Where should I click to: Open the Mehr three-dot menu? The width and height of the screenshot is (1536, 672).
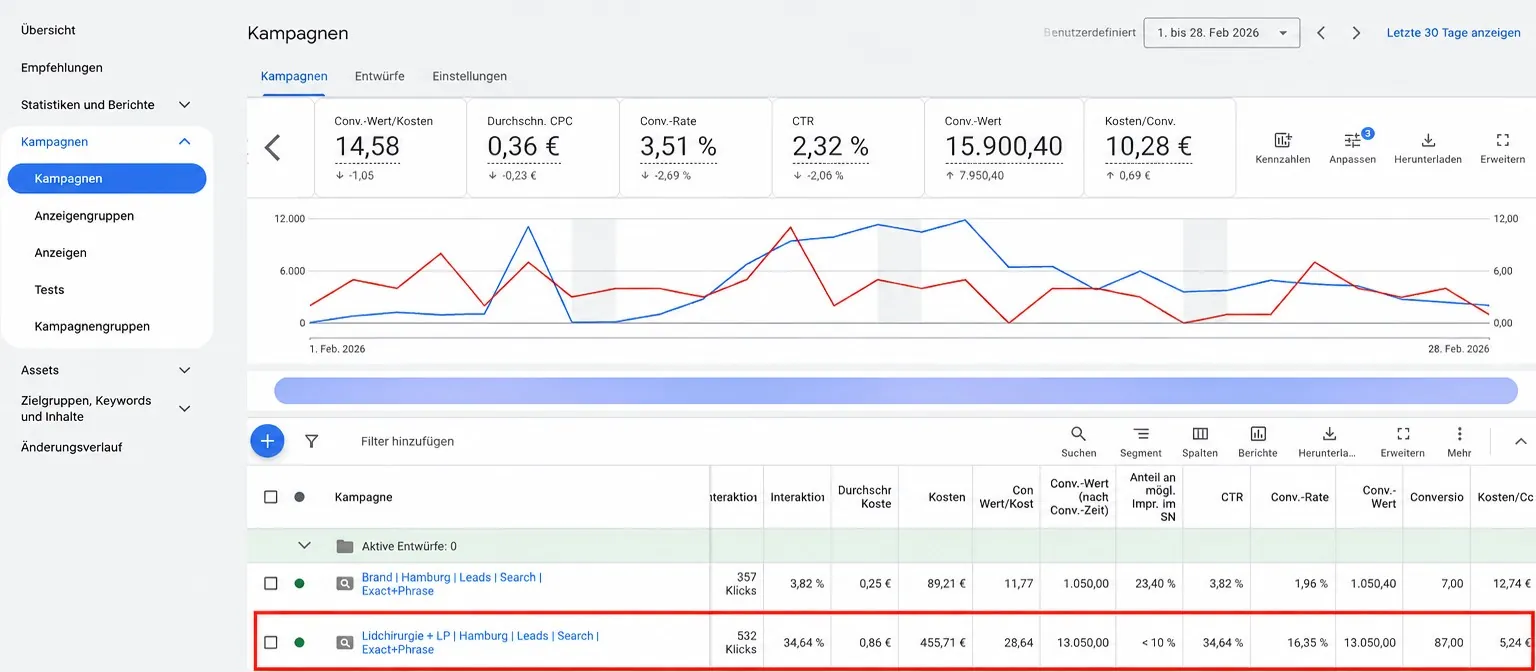point(1459,434)
